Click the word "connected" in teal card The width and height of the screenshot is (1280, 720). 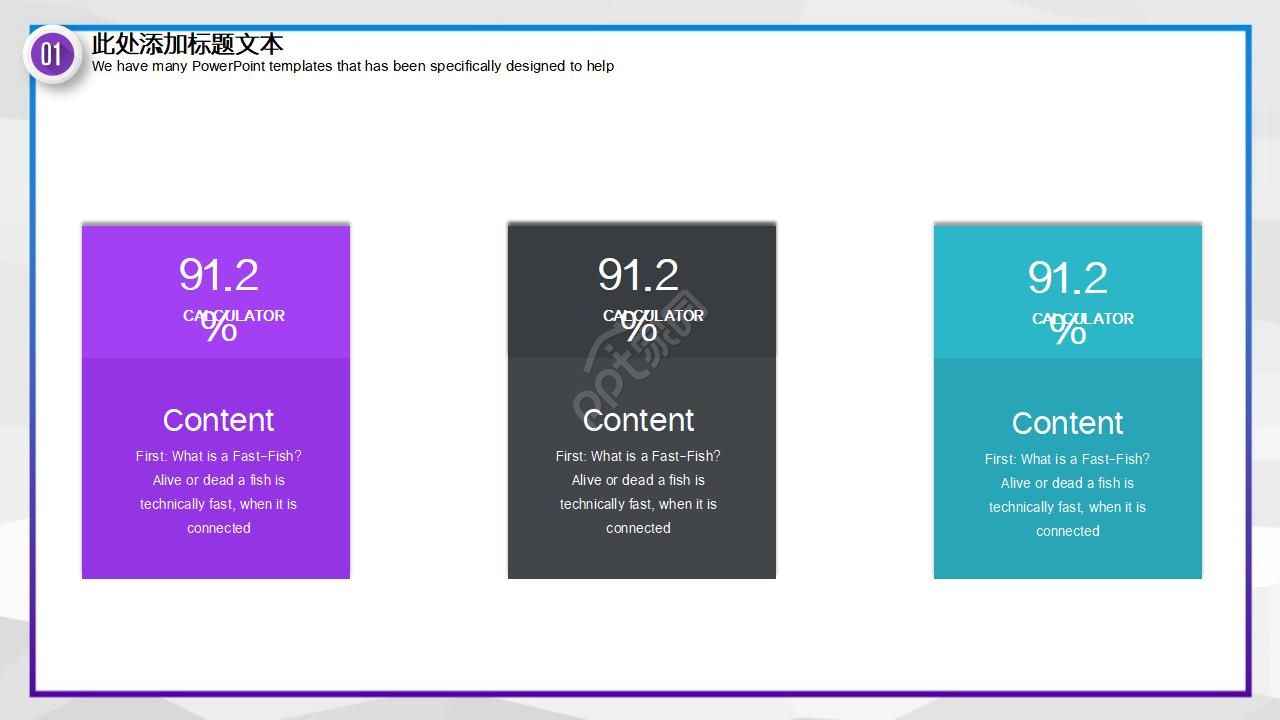click(x=1067, y=531)
